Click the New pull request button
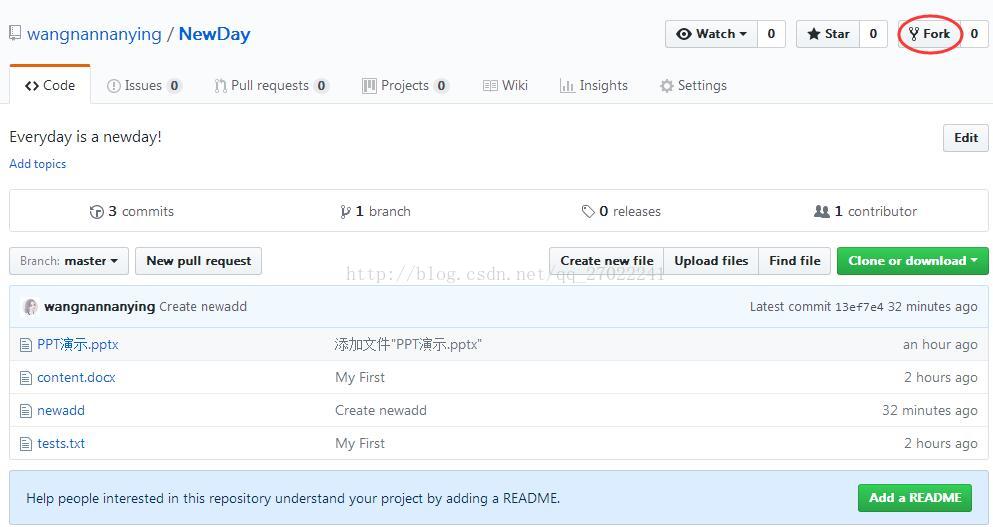This screenshot has width=993, height=527. [x=198, y=261]
